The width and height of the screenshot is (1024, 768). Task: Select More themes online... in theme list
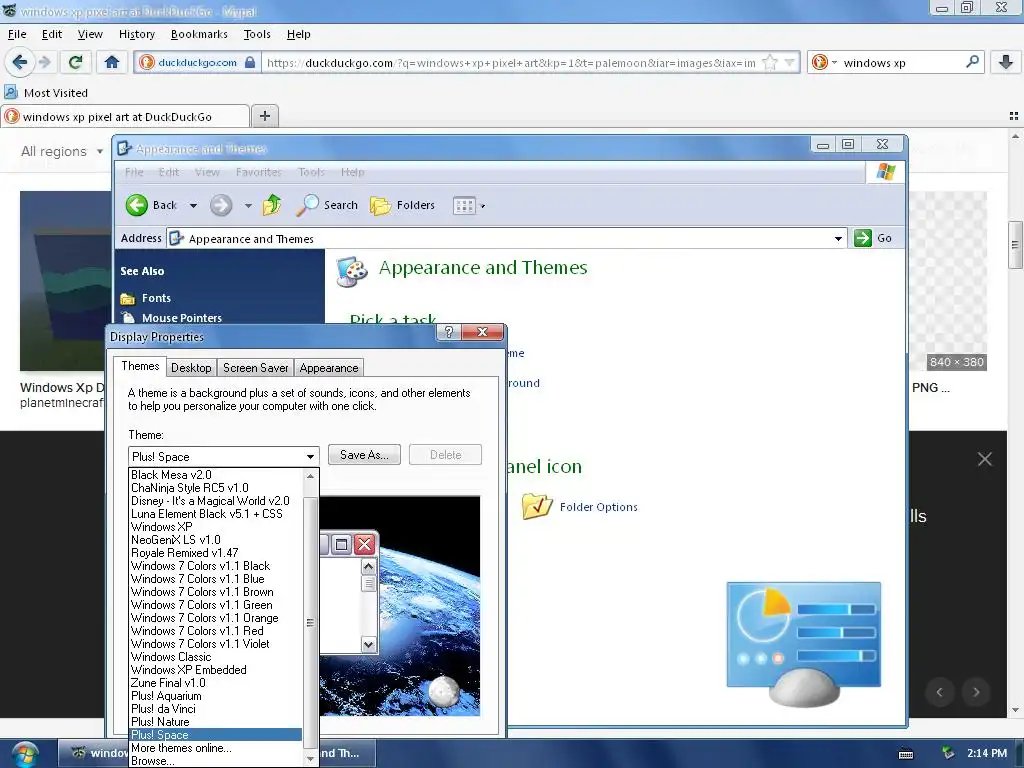[x=216, y=748]
